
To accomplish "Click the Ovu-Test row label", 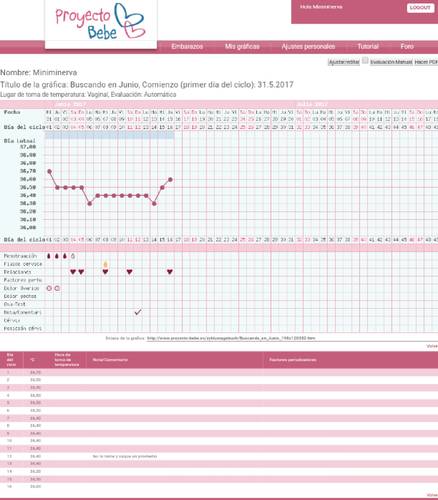I will click(14, 304).
